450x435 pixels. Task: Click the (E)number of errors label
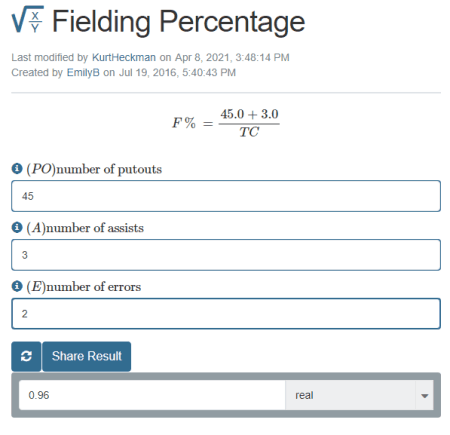(84, 287)
